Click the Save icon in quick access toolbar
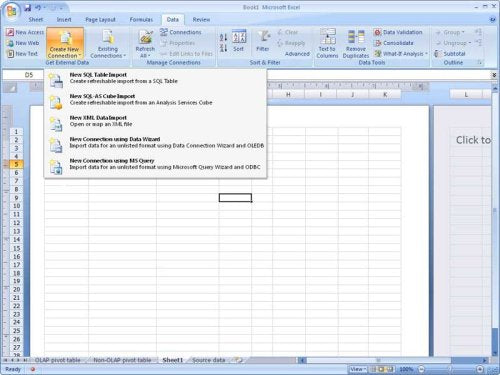 pos(28,7)
